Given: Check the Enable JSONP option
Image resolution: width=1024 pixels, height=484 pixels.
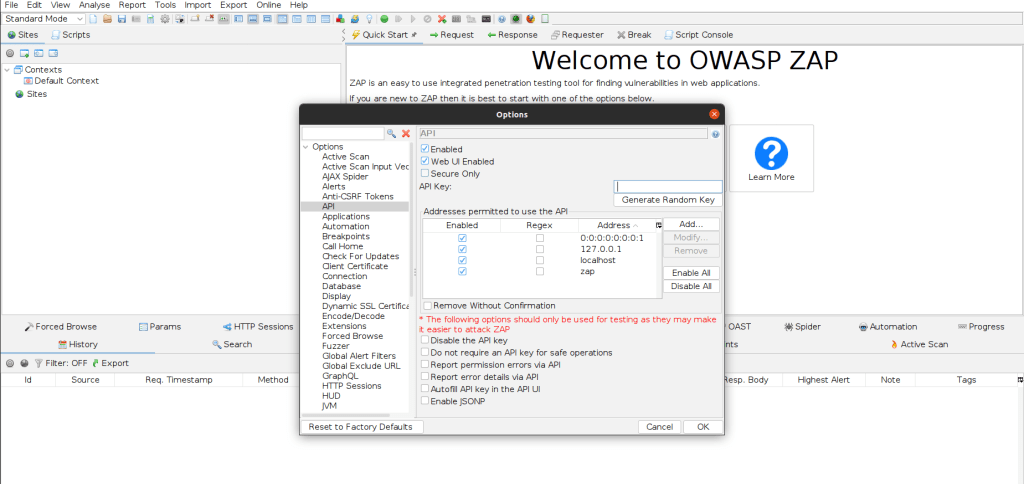Looking at the screenshot, I should [425, 401].
